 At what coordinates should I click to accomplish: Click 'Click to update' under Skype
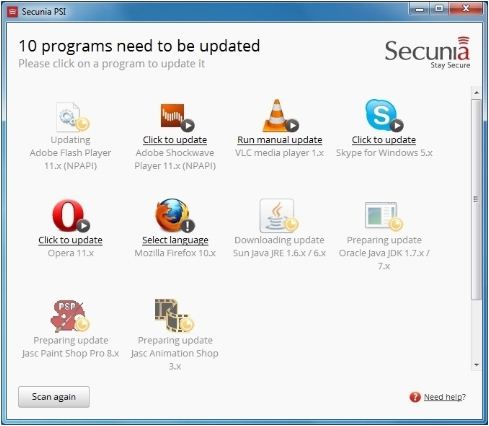(x=384, y=140)
